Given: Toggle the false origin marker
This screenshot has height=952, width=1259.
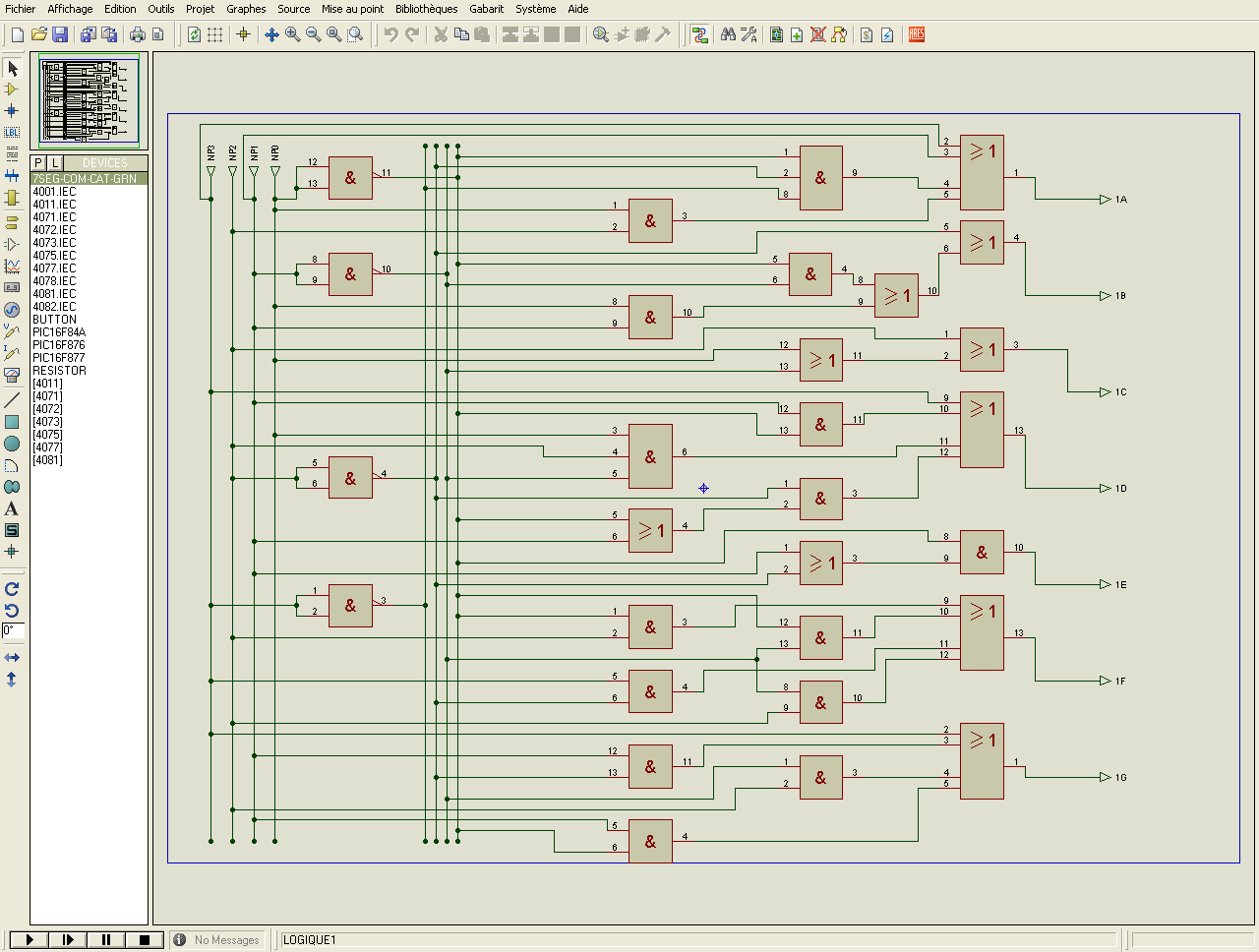Looking at the screenshot, I should [x=244, y=34].
